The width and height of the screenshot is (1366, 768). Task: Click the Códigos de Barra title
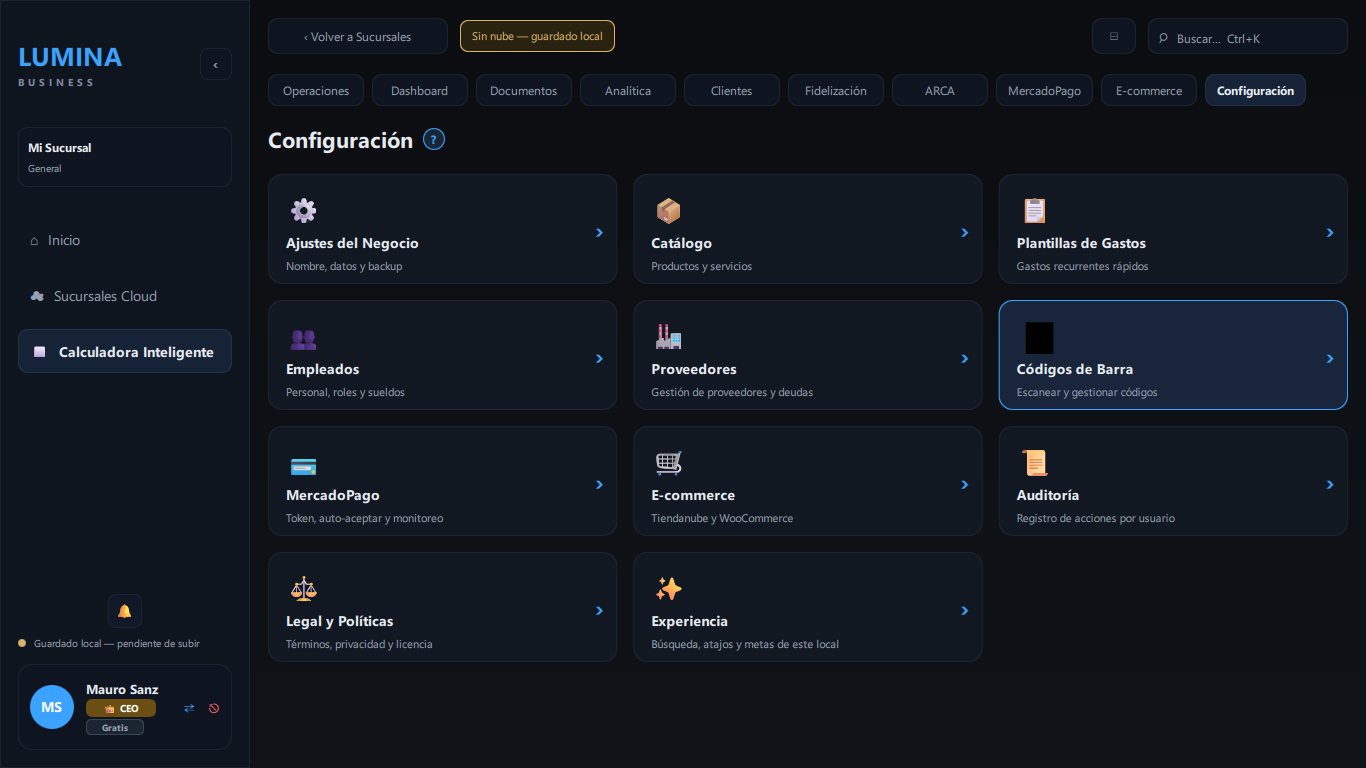tap(1075, 369)
